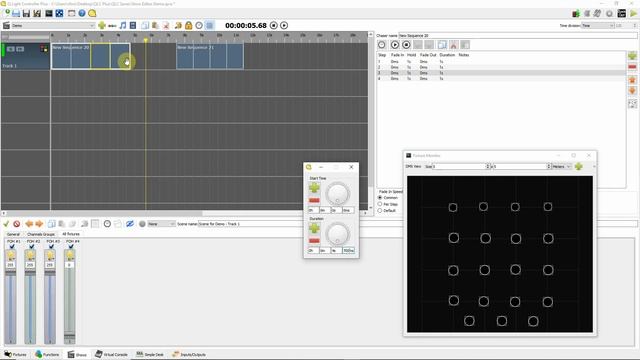640x360 pixels.
Task: Open the Virtual Console tab
Action: (111, 354)
